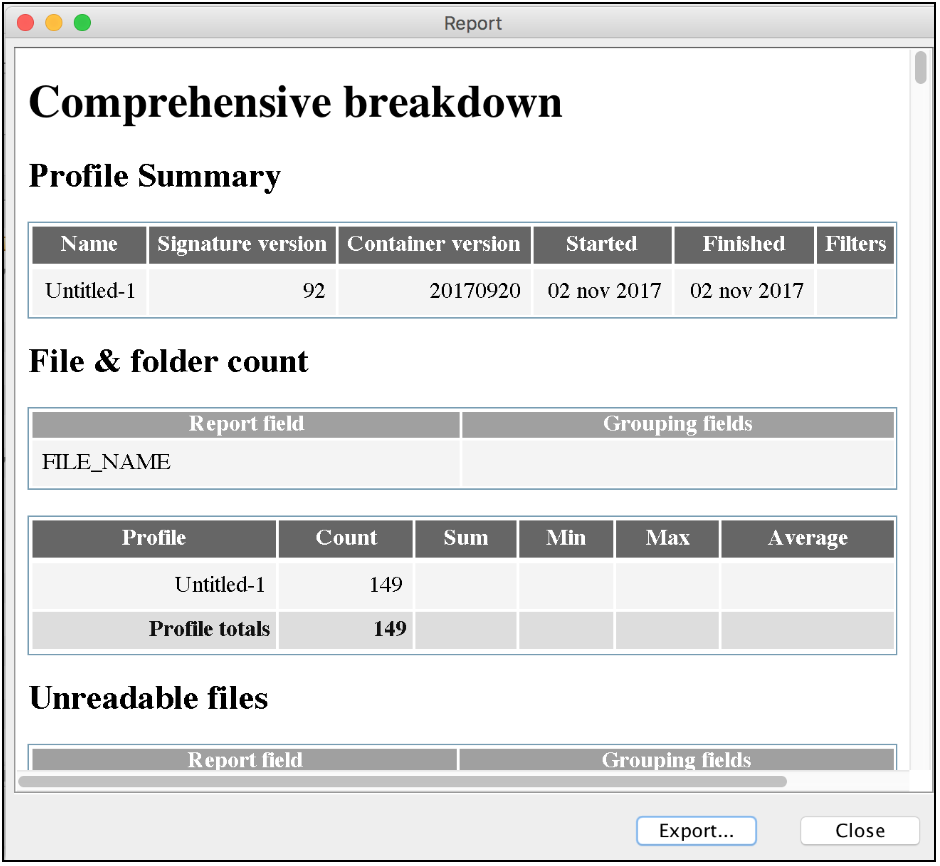The width and height of the screenshot is (940, 866).
Task: Select the Average column header
Action: click(807, 538)
